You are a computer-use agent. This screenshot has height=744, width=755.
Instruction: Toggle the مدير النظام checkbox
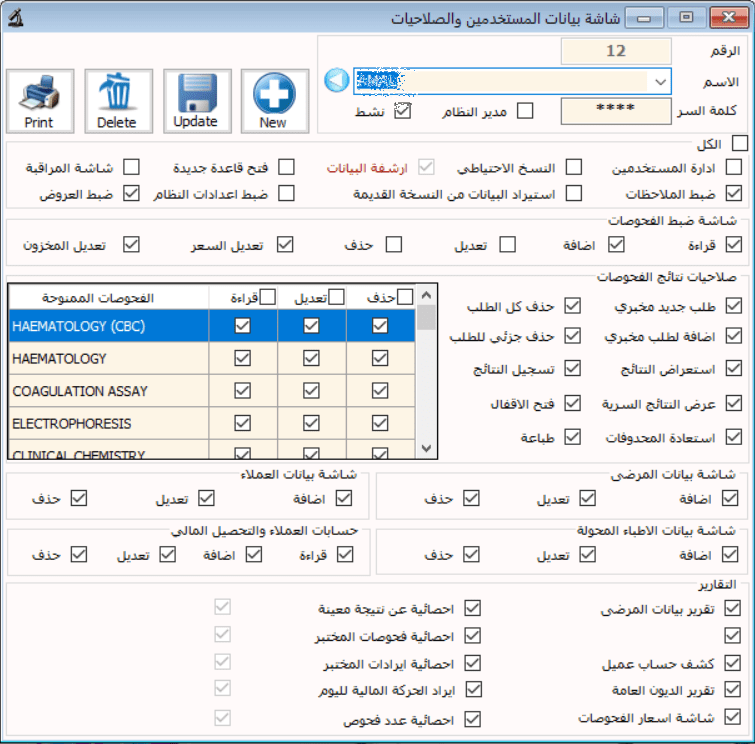tap(525, 111)
